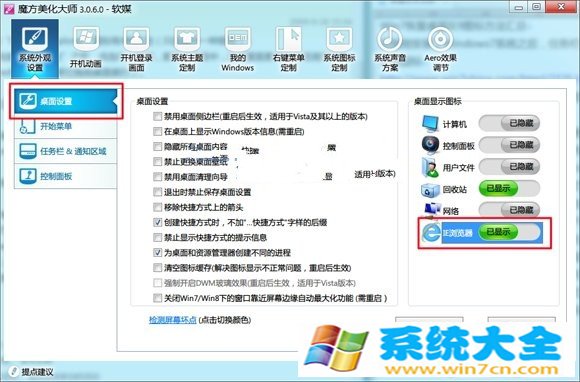Image resolution: width=580 pixels, height=382 pixels.
Task: Close the 魔方美化大师 window
Action: coord(561,7)
